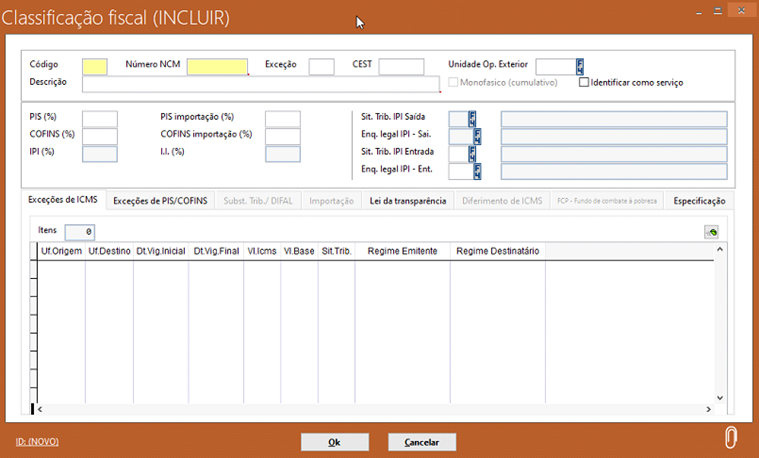759x458 pixels.
Task: Enable Identificar como serviço checkbox
Action: tap(584, 83)
